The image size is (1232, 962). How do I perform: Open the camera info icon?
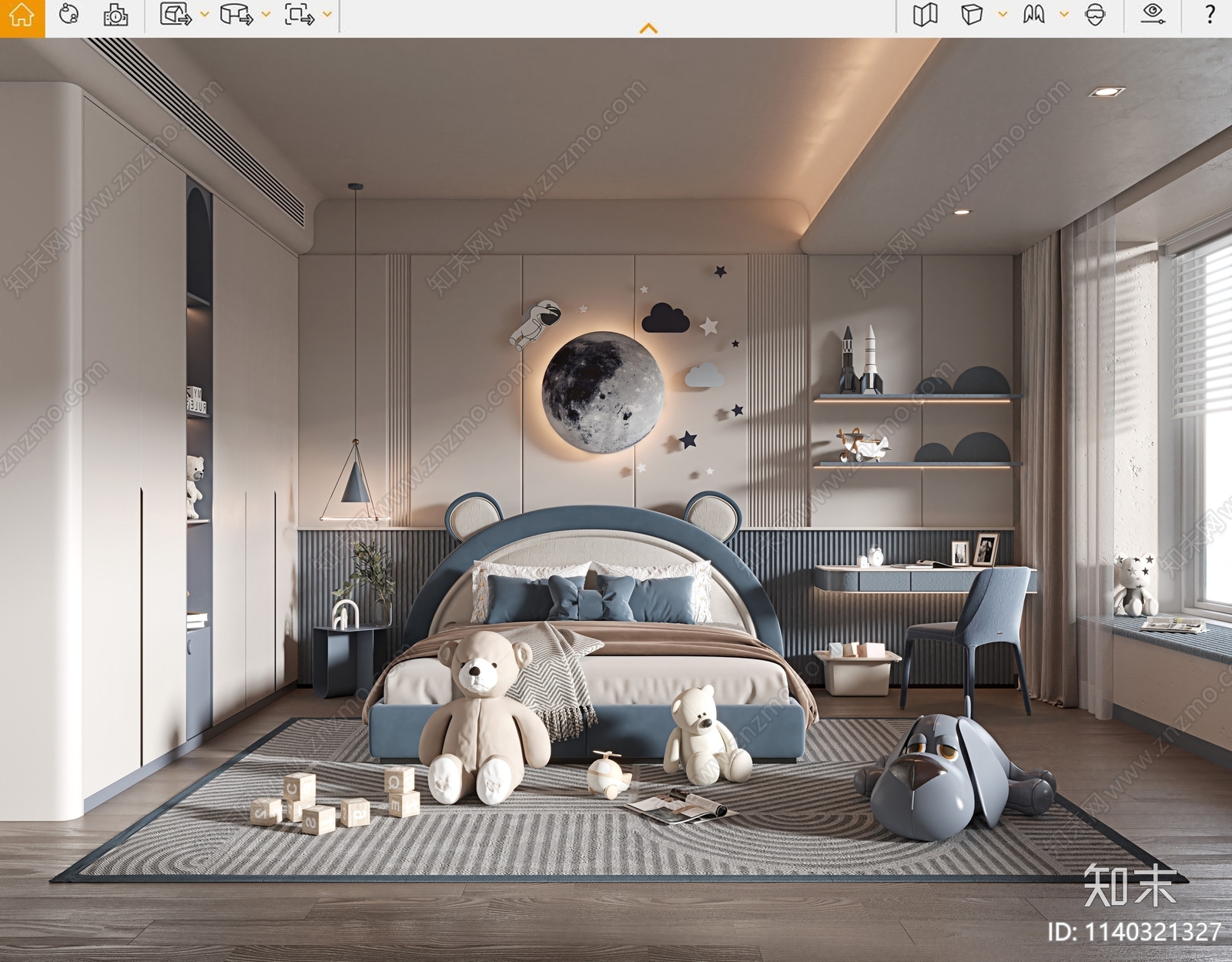(x=115, y=14)
